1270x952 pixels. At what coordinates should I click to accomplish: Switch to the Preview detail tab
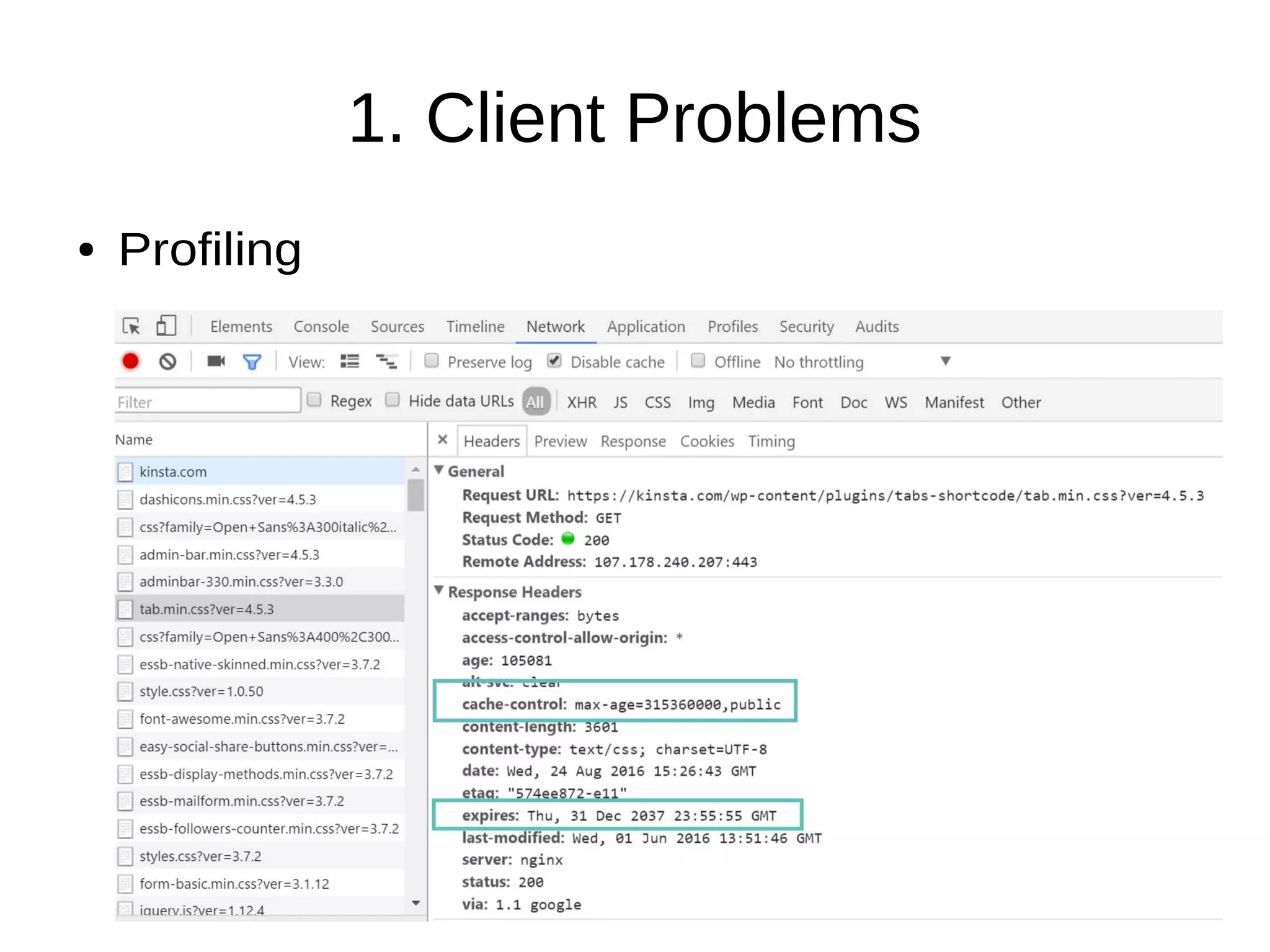click(x=561, y=442)
